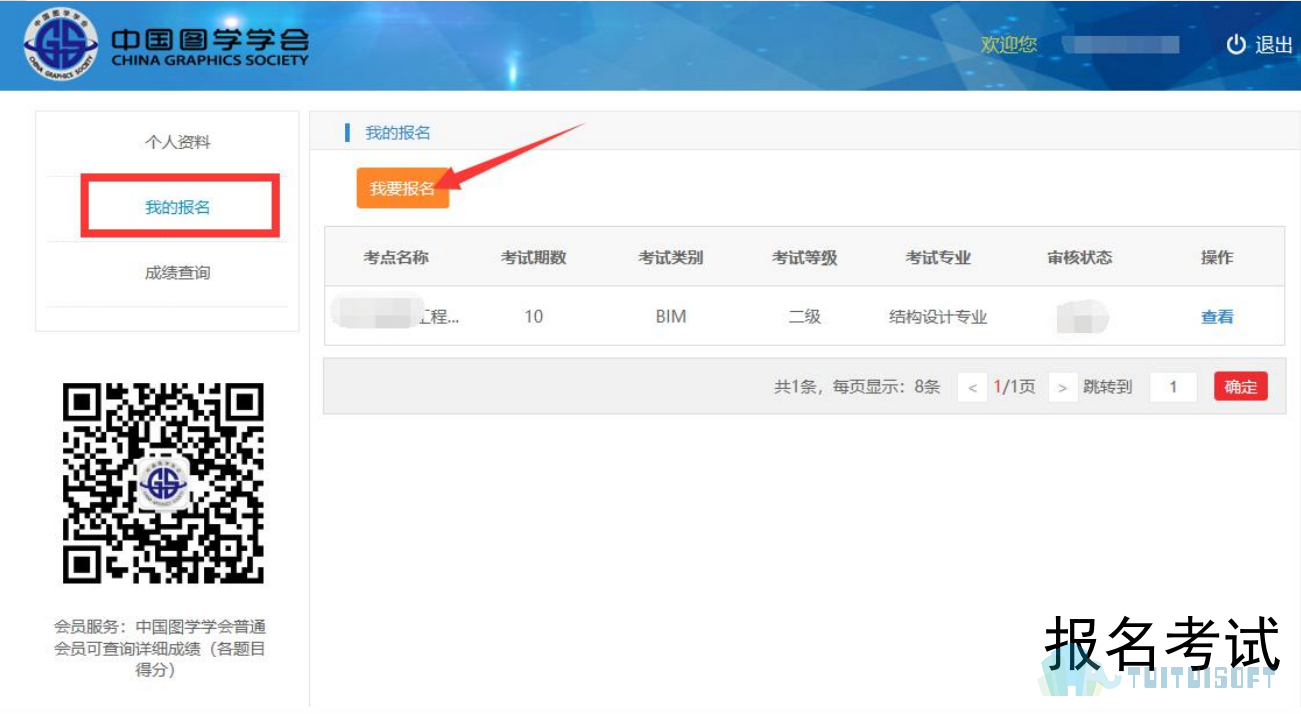Image resolution: width=1301 pixels, height=714 pixels.
Task: Click the QR code image
Action: click(163, 483)
